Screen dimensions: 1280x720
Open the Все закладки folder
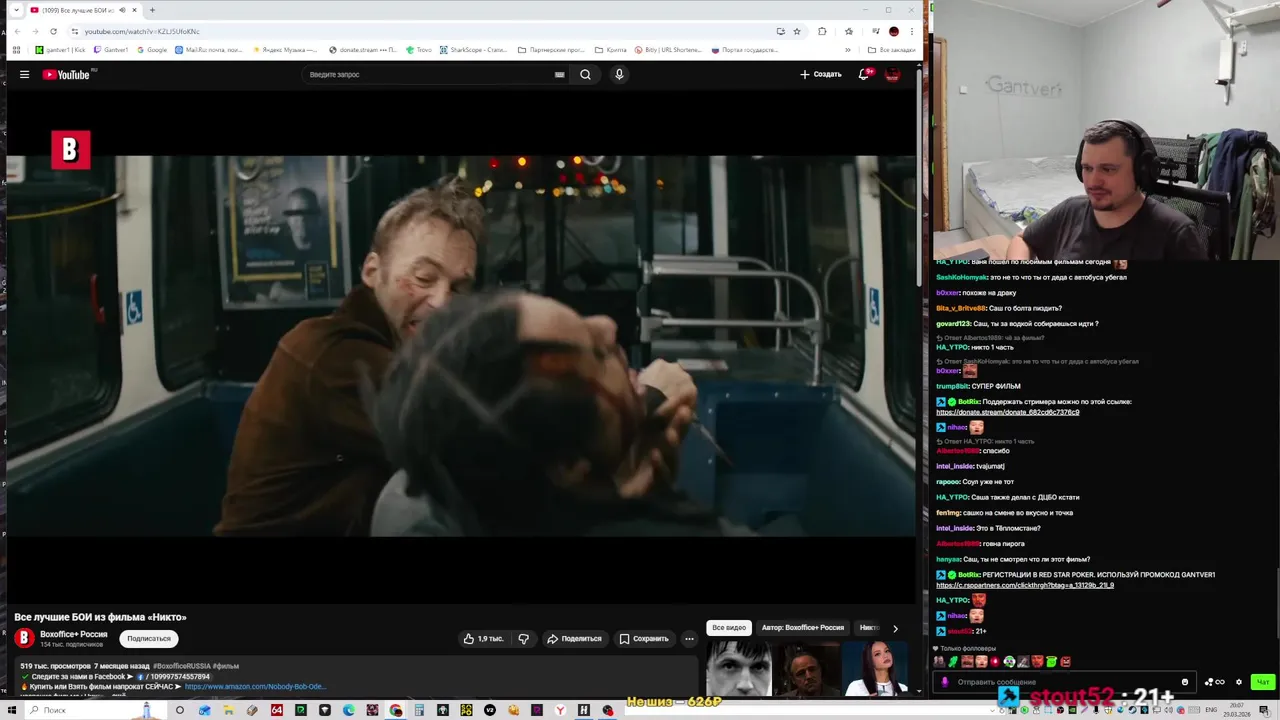pos(891,50)
